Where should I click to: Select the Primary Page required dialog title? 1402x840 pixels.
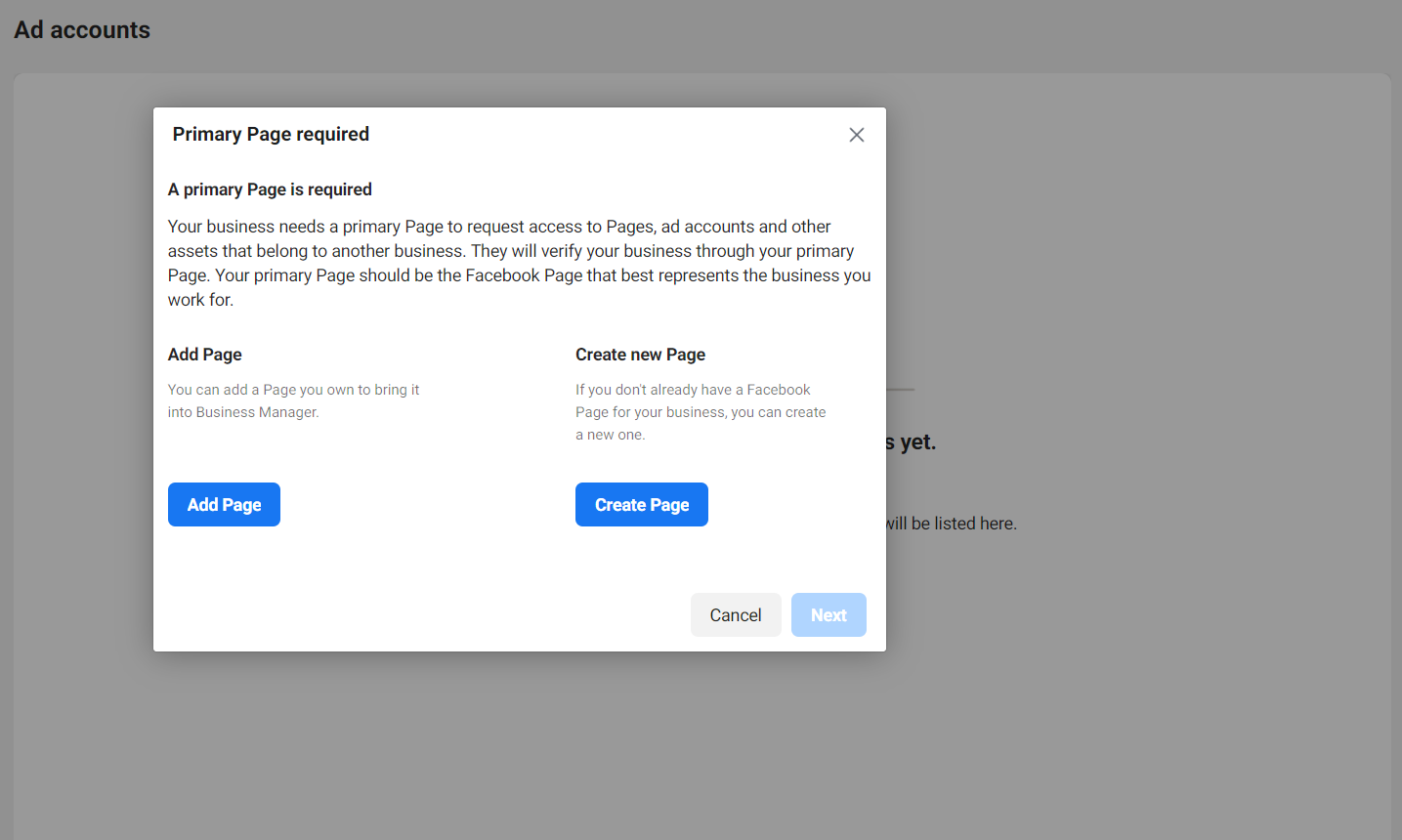[x=271, y=134]
